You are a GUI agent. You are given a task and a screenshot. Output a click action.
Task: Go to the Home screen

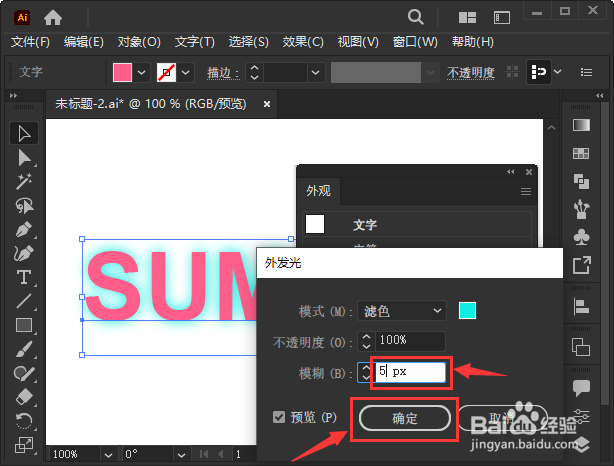click(53, 18)
